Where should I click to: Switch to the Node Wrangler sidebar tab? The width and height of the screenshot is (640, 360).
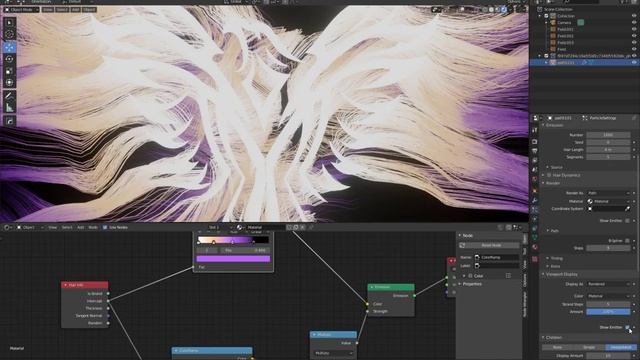pyautogui.click(x=525, y=304)
